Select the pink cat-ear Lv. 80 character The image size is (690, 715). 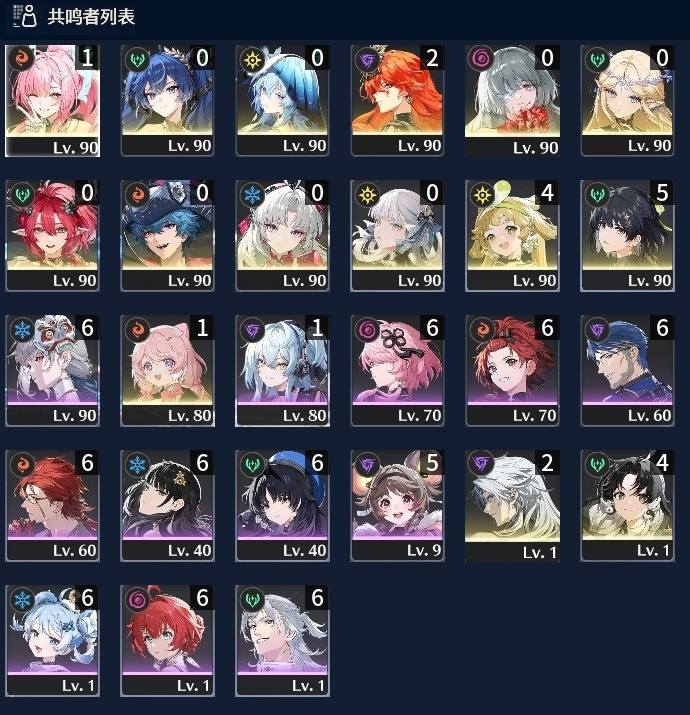tap(167, 370)
